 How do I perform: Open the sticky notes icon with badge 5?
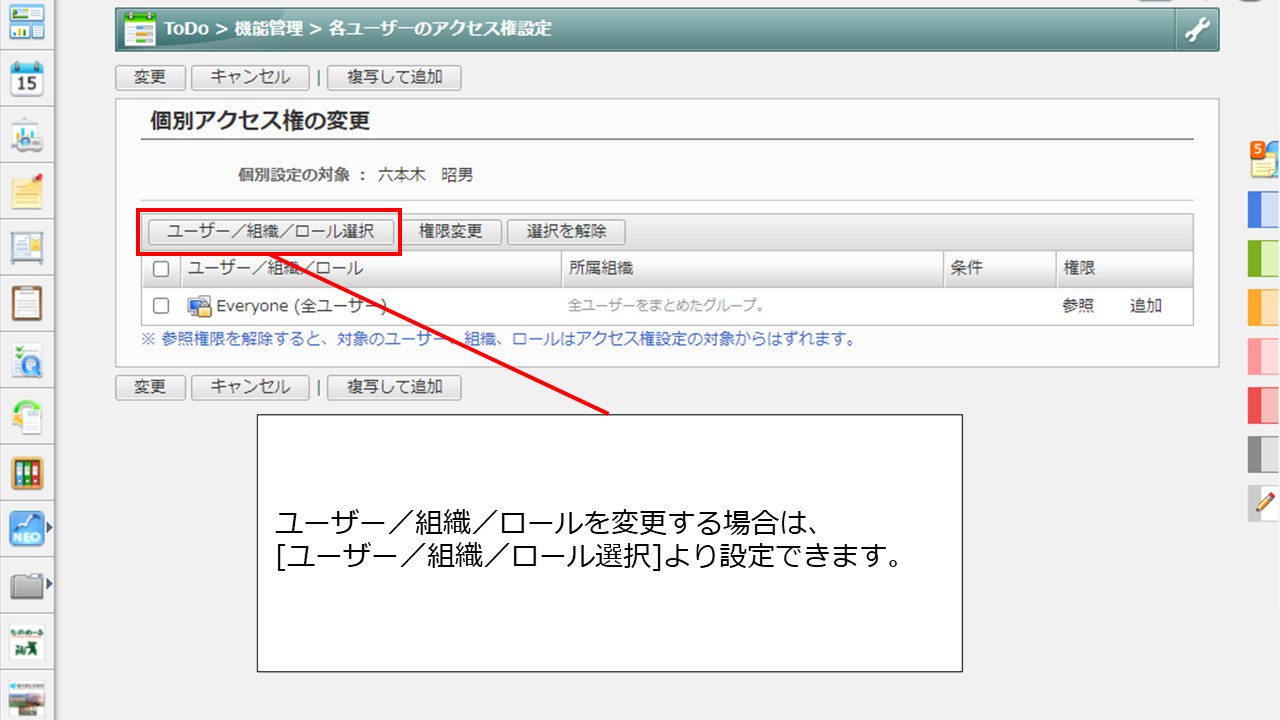[x=1264, y=160]
